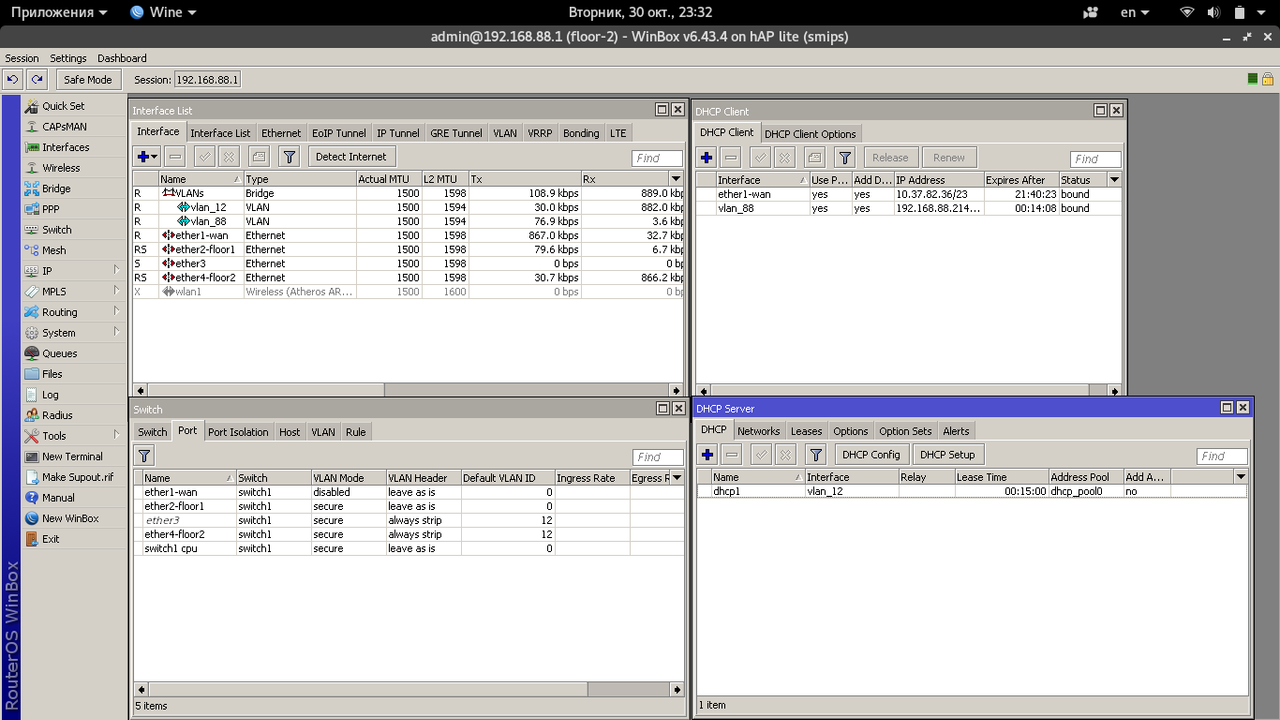Click the comment icon in Interface List toolbar

pyautogui.click(x=259, y=157)
